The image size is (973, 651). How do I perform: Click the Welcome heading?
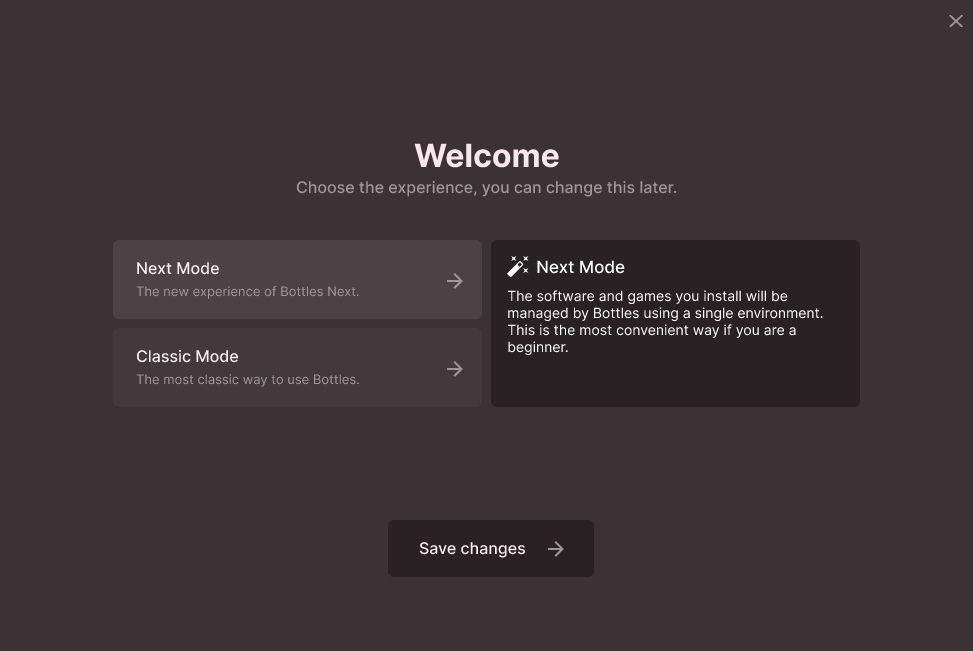[x=486, y=155]
